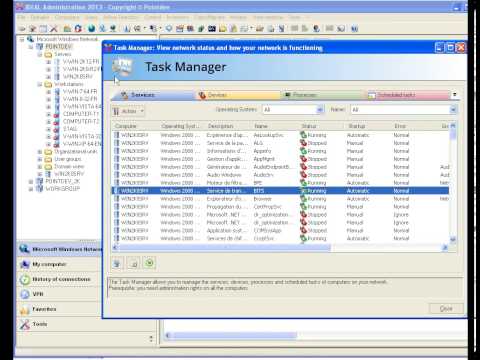The image size is (480, 360).
Task: Click the Microsoft Windows Network sidebar icon
Action: (x=24, y=249)
